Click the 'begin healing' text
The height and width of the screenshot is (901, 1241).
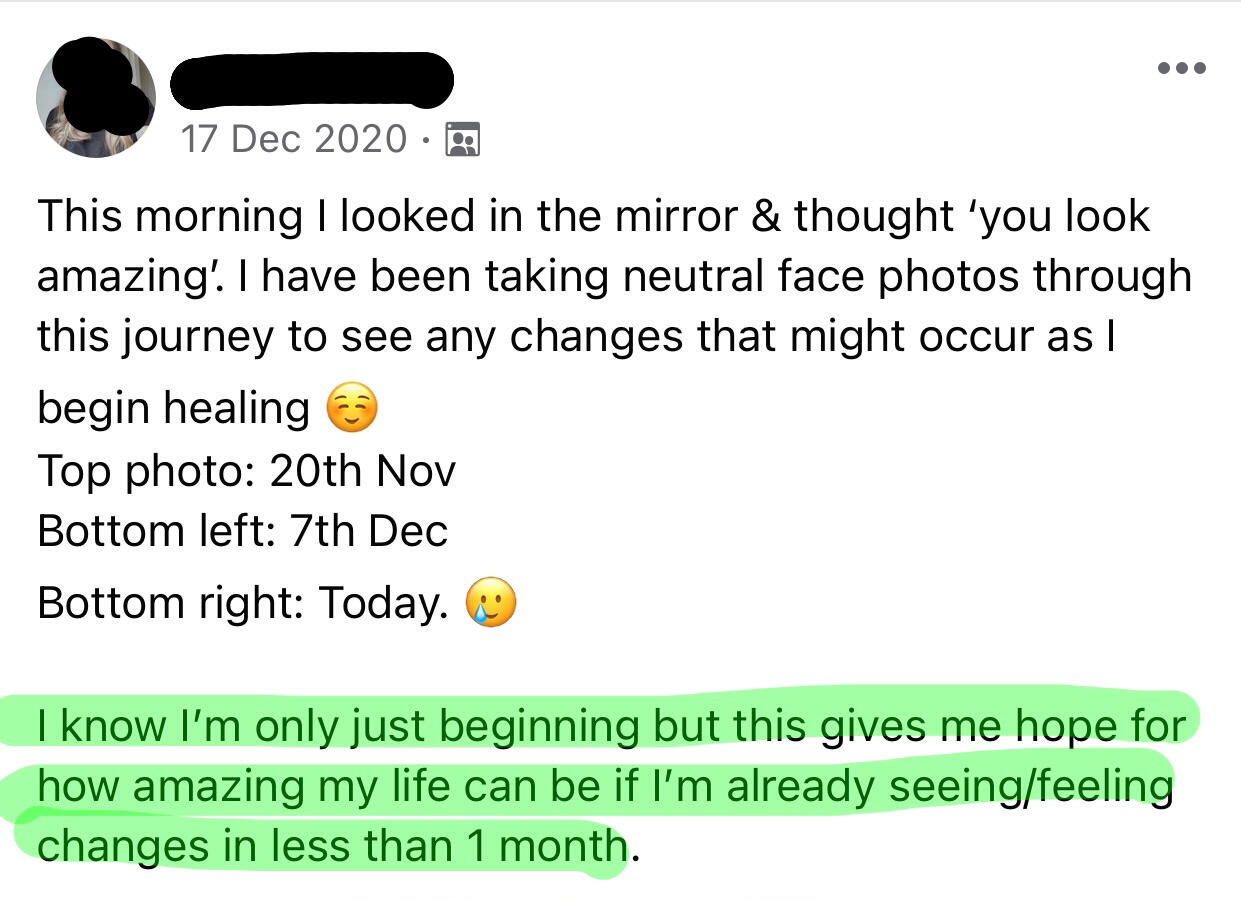173,409
